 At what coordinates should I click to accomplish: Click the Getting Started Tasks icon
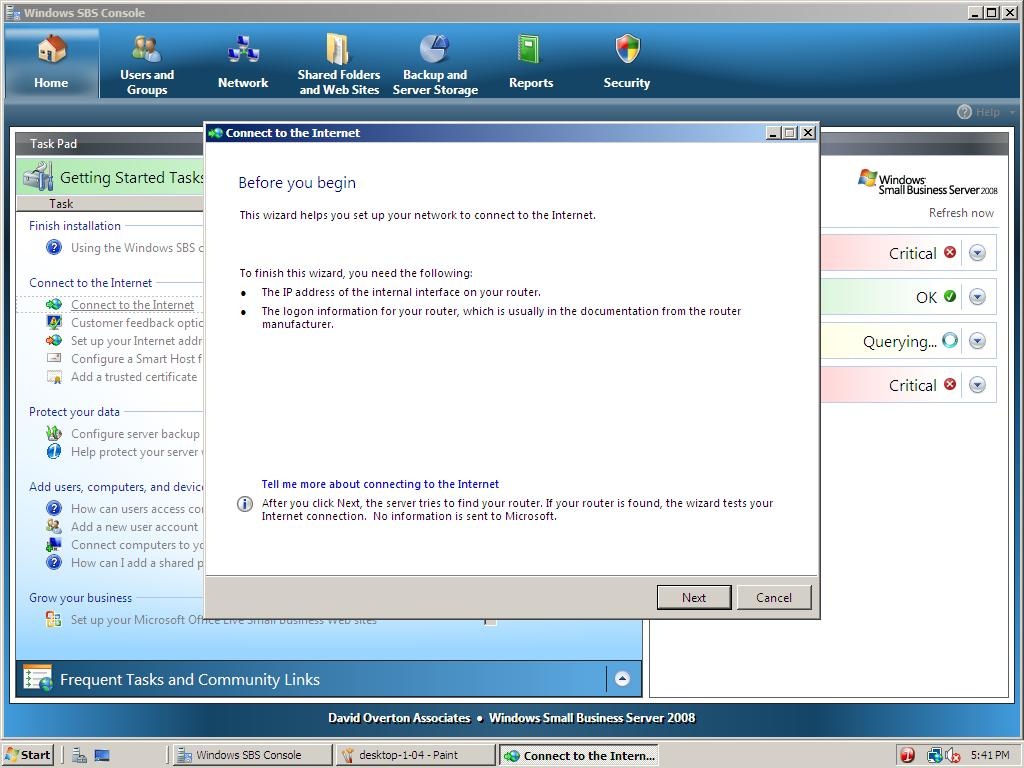[x=37, y=177]
